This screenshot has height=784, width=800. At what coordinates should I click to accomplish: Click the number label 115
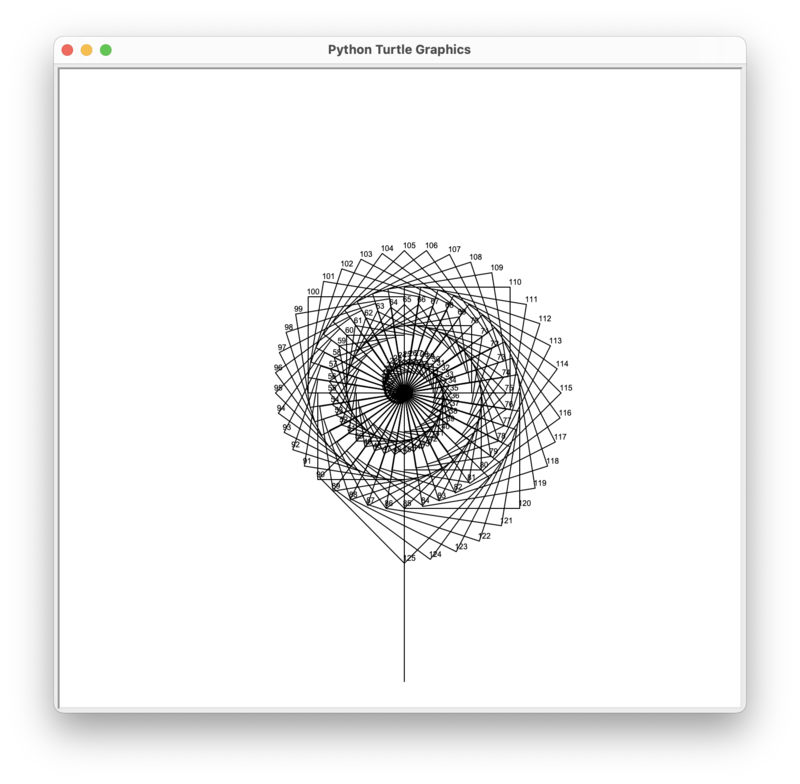566,388
